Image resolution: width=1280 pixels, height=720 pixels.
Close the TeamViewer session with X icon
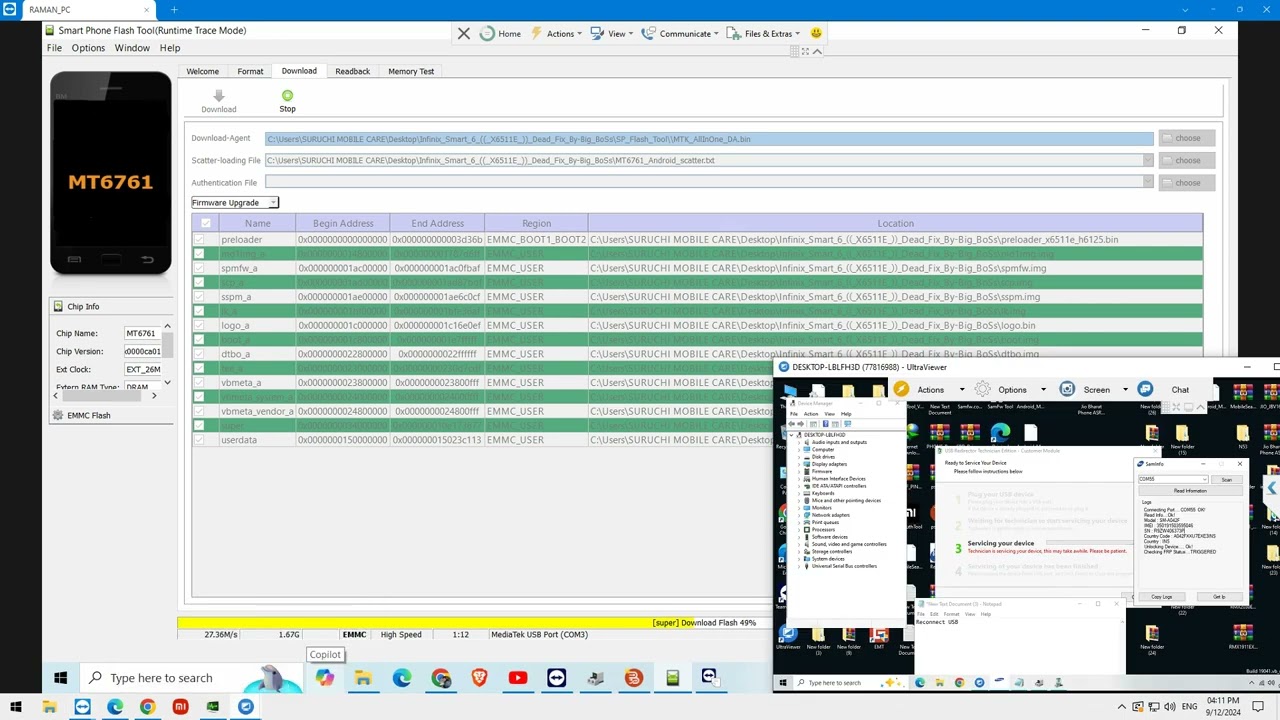464,33
